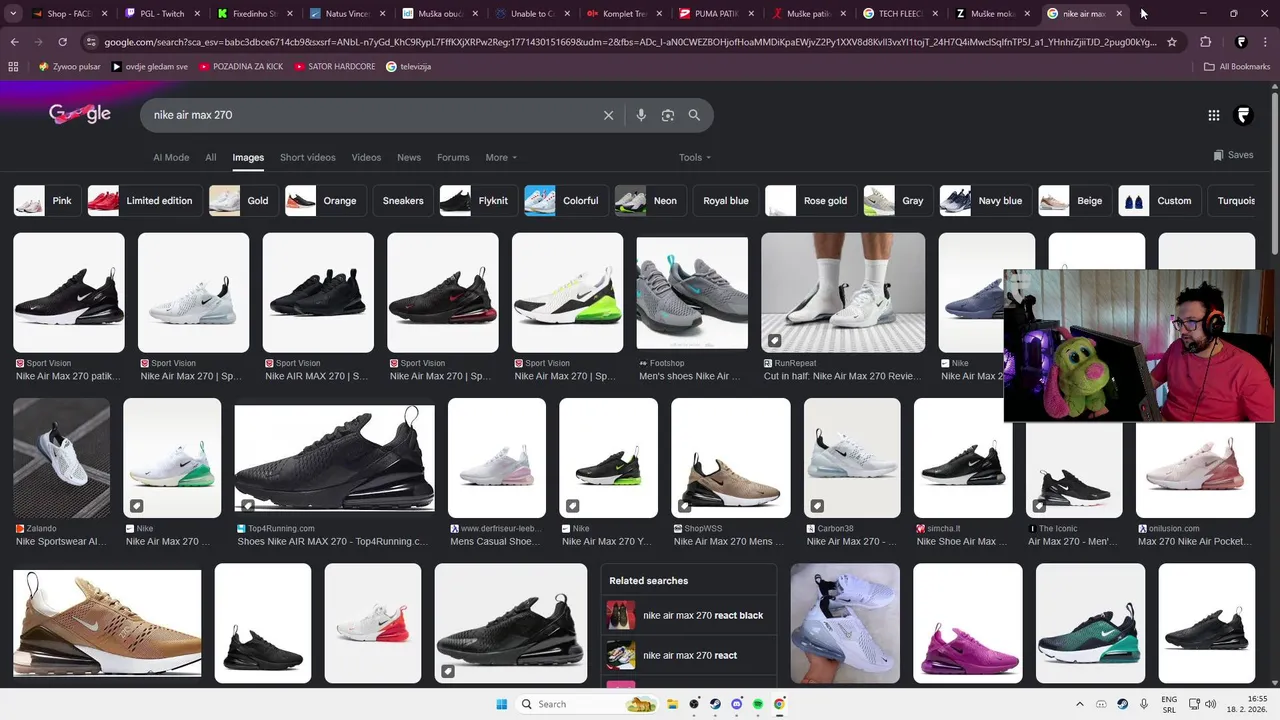Select related search "nike air max 270 react"
1280x720 pixels.
pyautogui.click(x=690, y=655)
